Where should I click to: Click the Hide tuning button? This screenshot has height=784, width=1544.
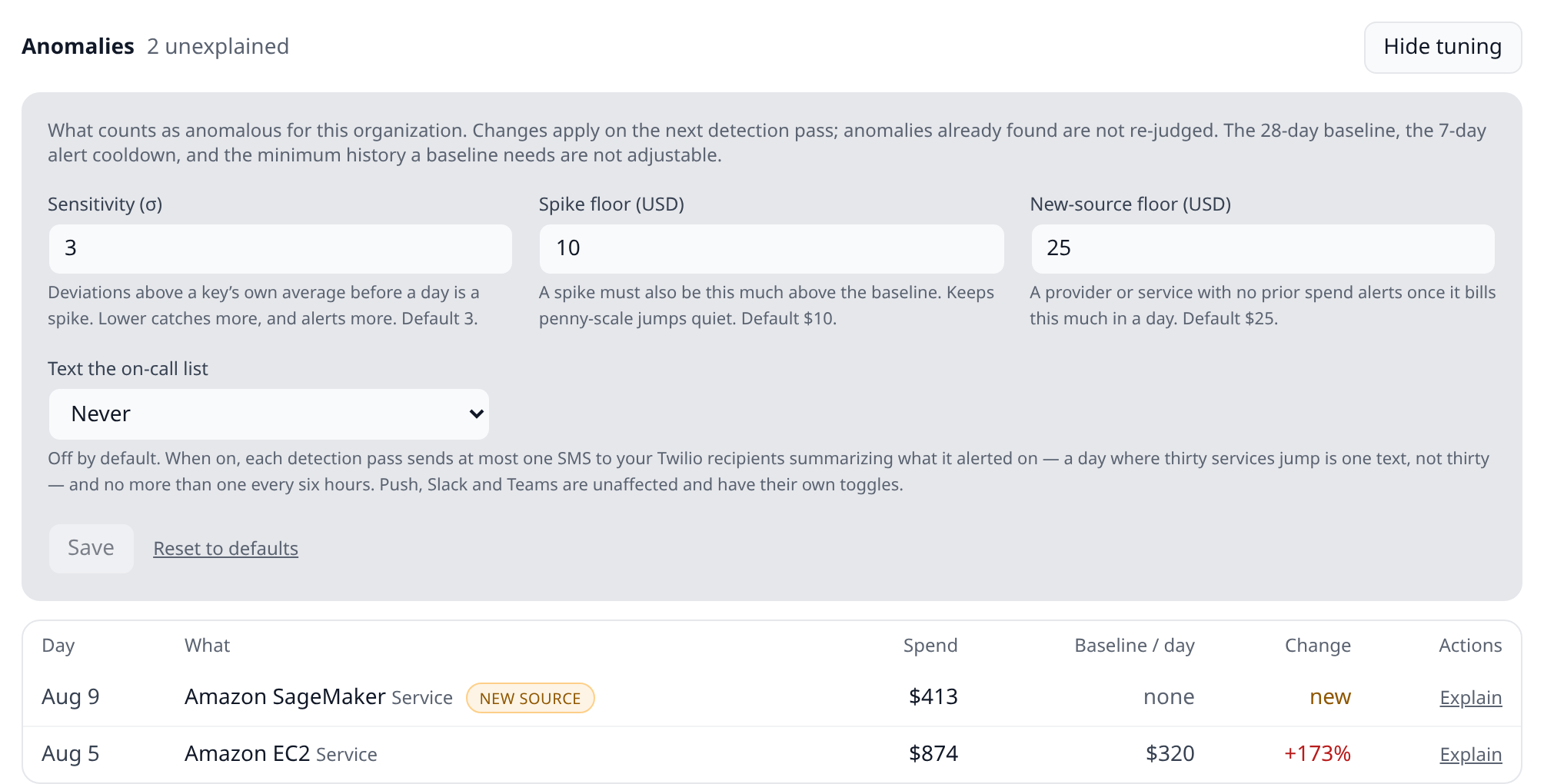coord(1443,48)
